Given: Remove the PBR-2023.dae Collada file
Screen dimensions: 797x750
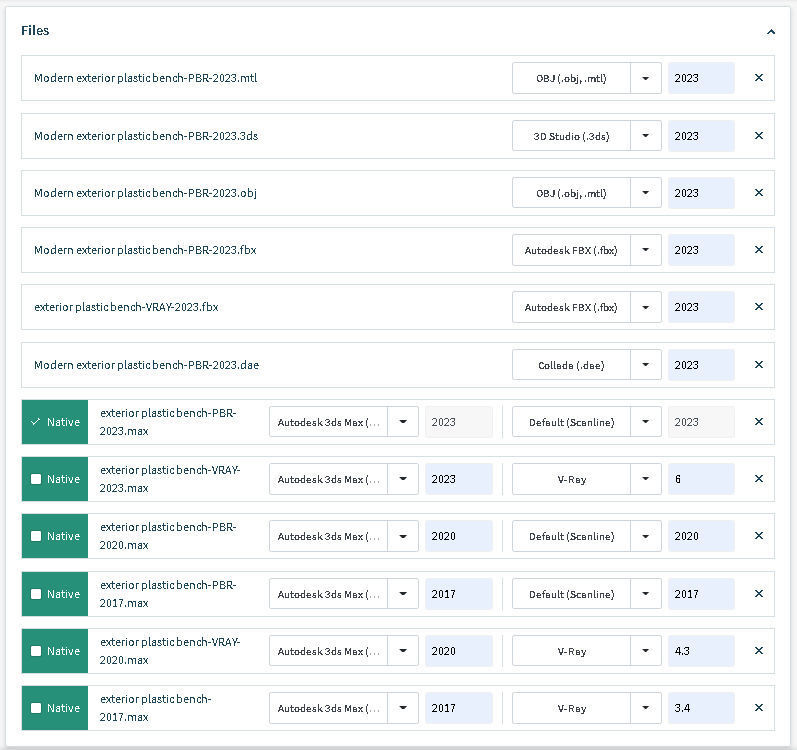Looking at the screenshot, I should [x=759, y=365].
